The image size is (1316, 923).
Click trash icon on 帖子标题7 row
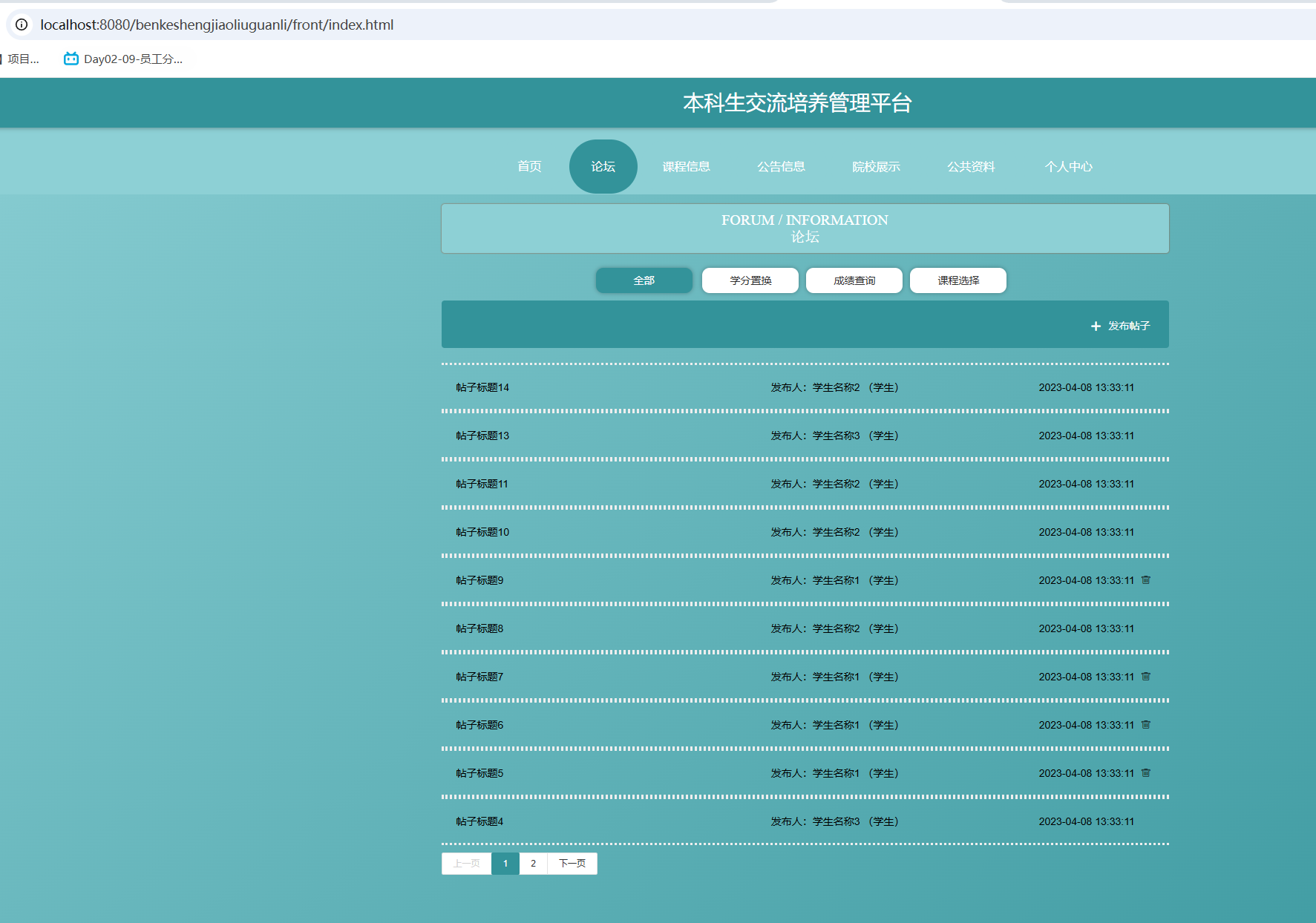coord(1146,677)
